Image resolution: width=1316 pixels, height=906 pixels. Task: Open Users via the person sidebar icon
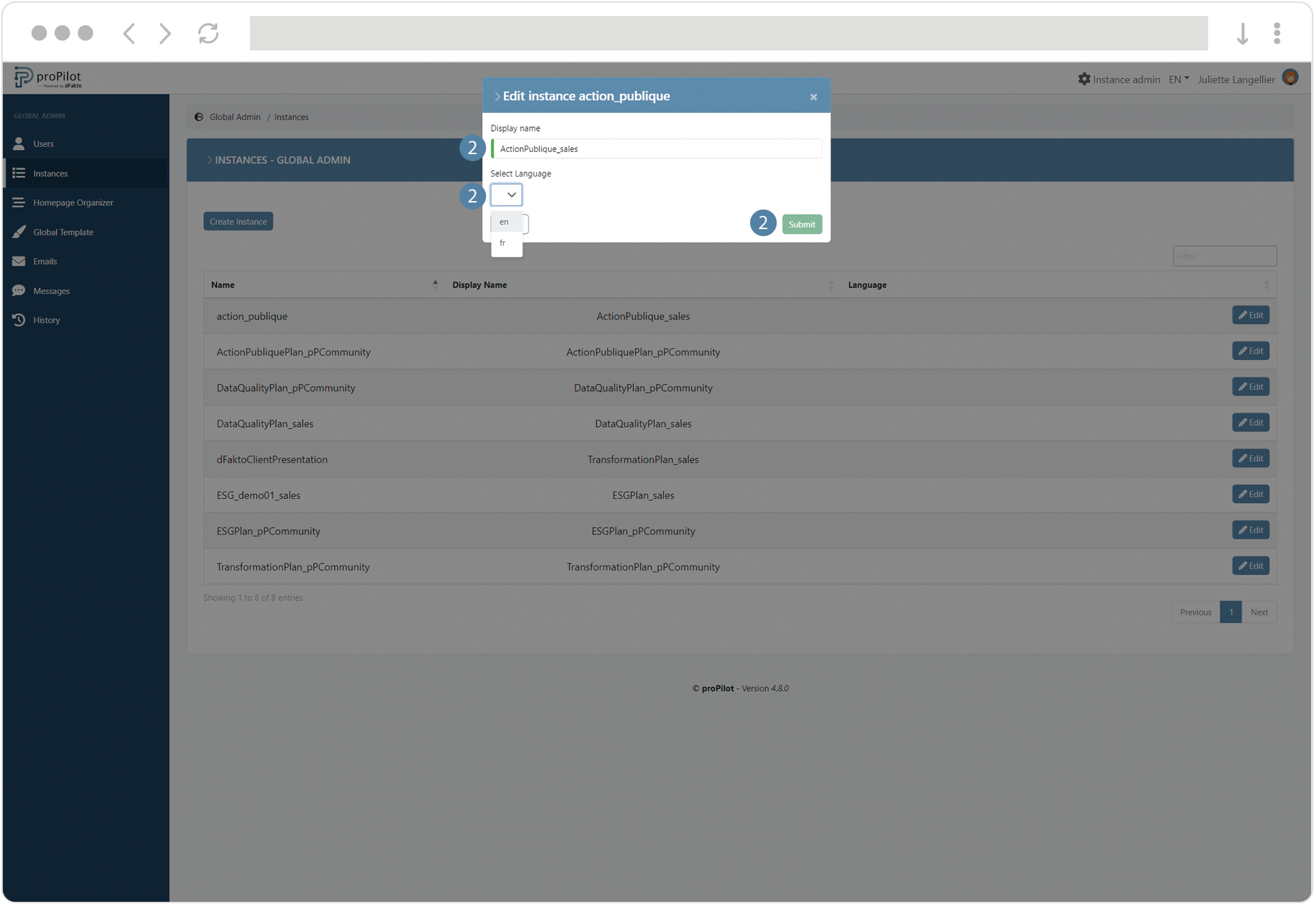[20, 143]
